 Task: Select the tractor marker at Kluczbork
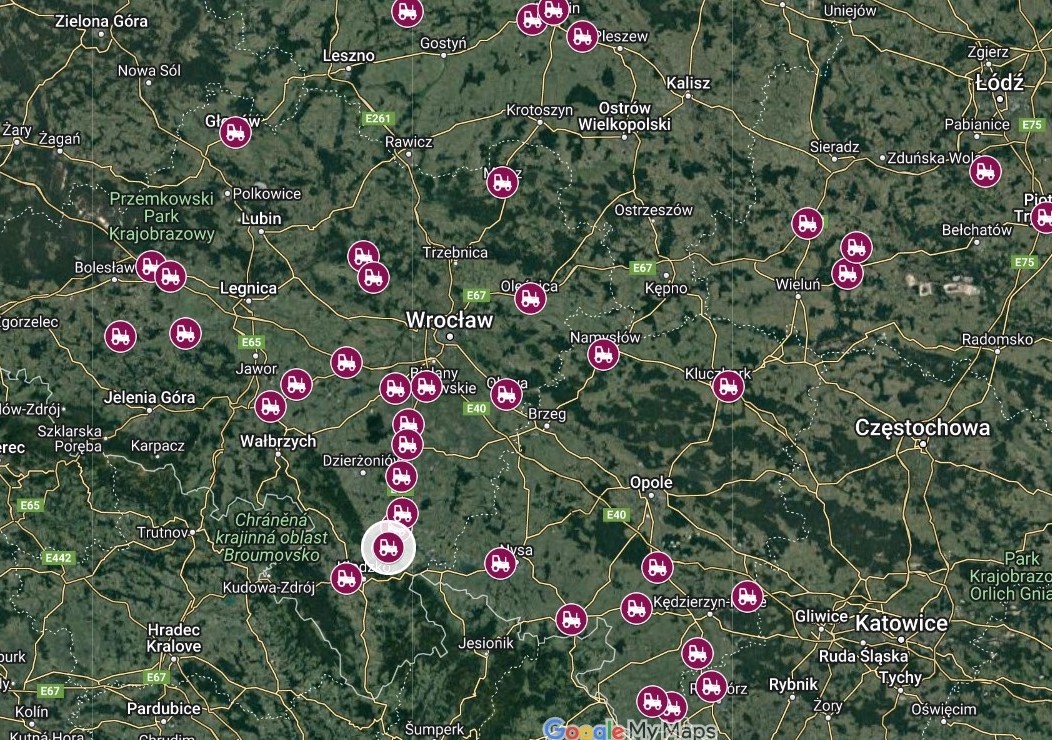[728, 386]
